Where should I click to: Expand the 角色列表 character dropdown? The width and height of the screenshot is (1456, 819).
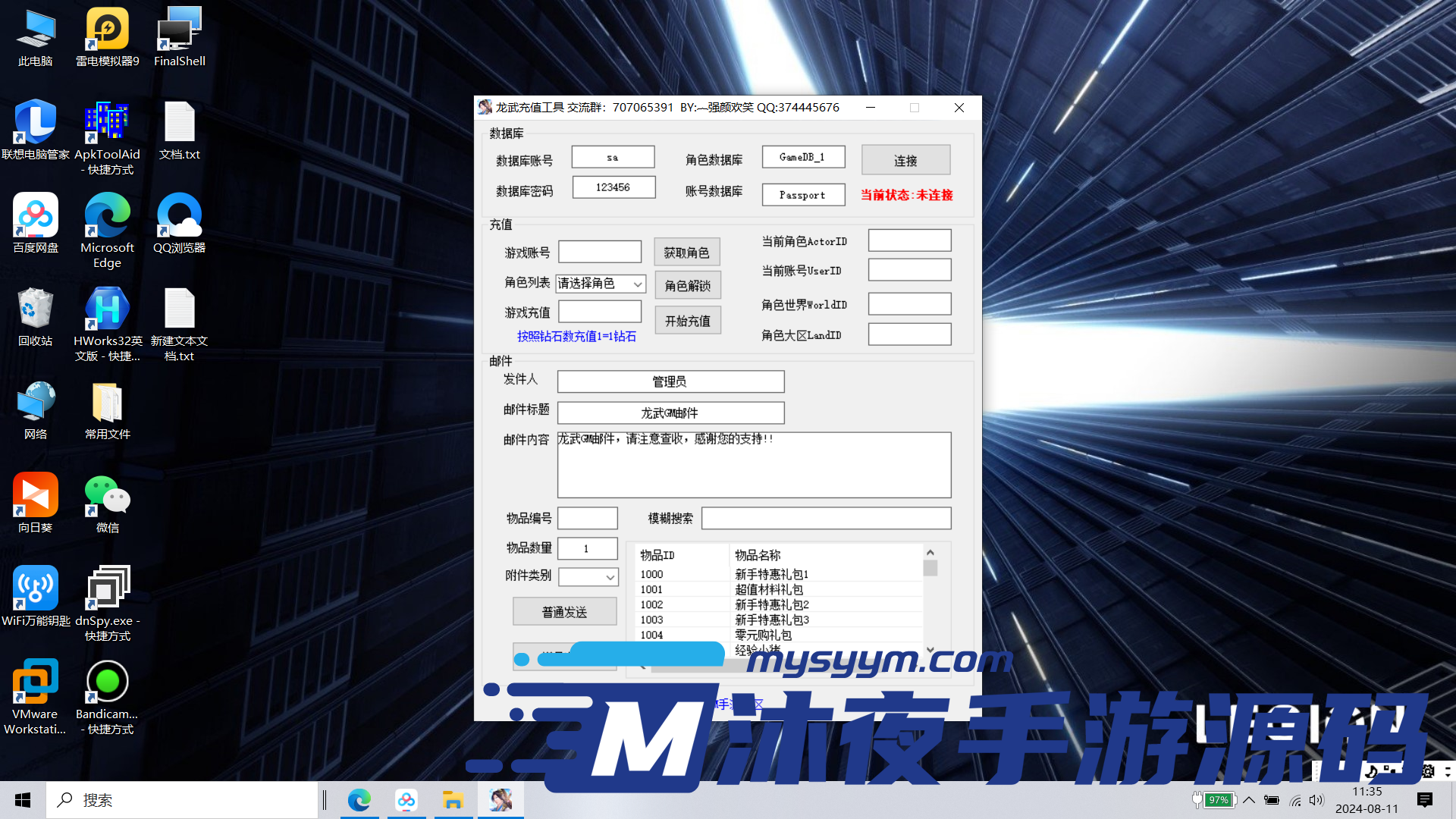(638, 284)
